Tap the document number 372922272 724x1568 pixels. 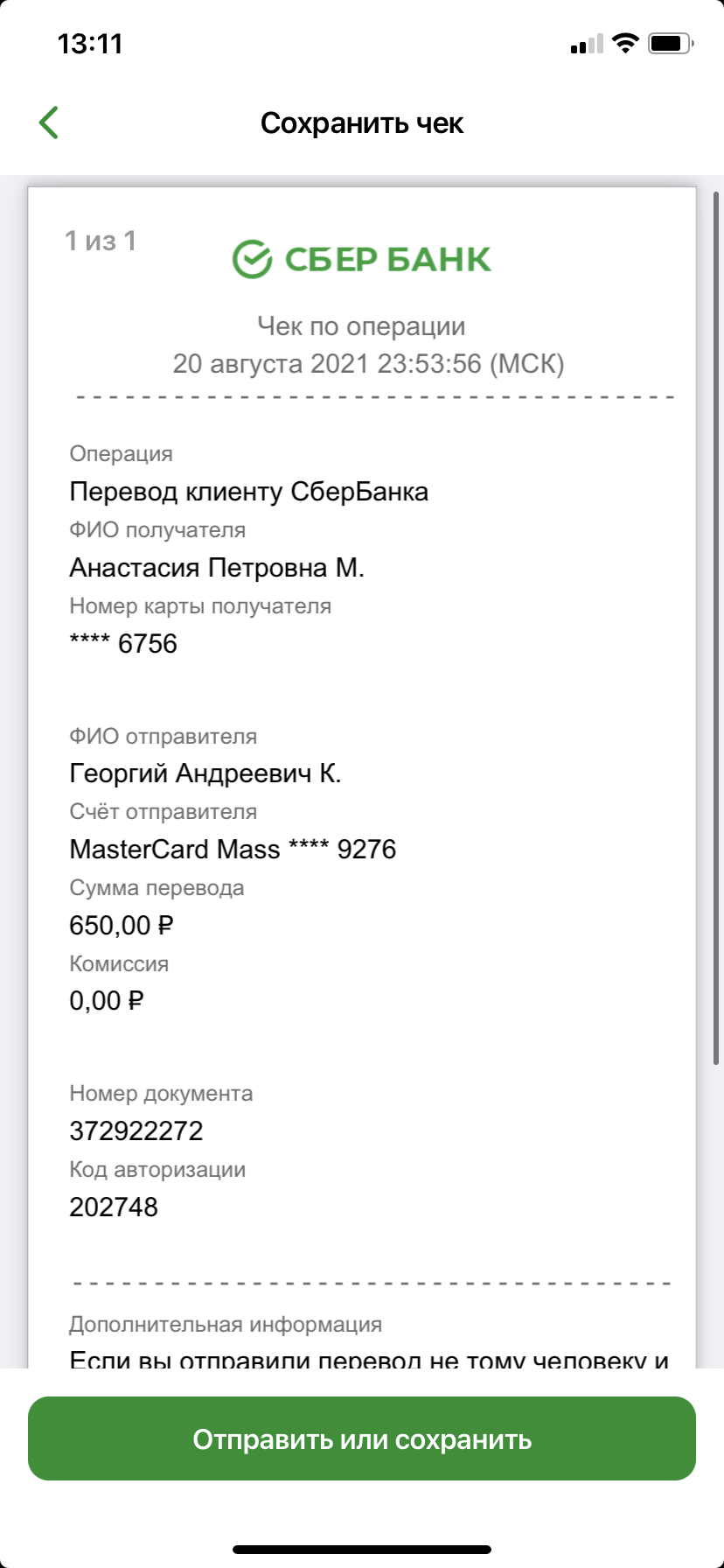point(136,1131)
